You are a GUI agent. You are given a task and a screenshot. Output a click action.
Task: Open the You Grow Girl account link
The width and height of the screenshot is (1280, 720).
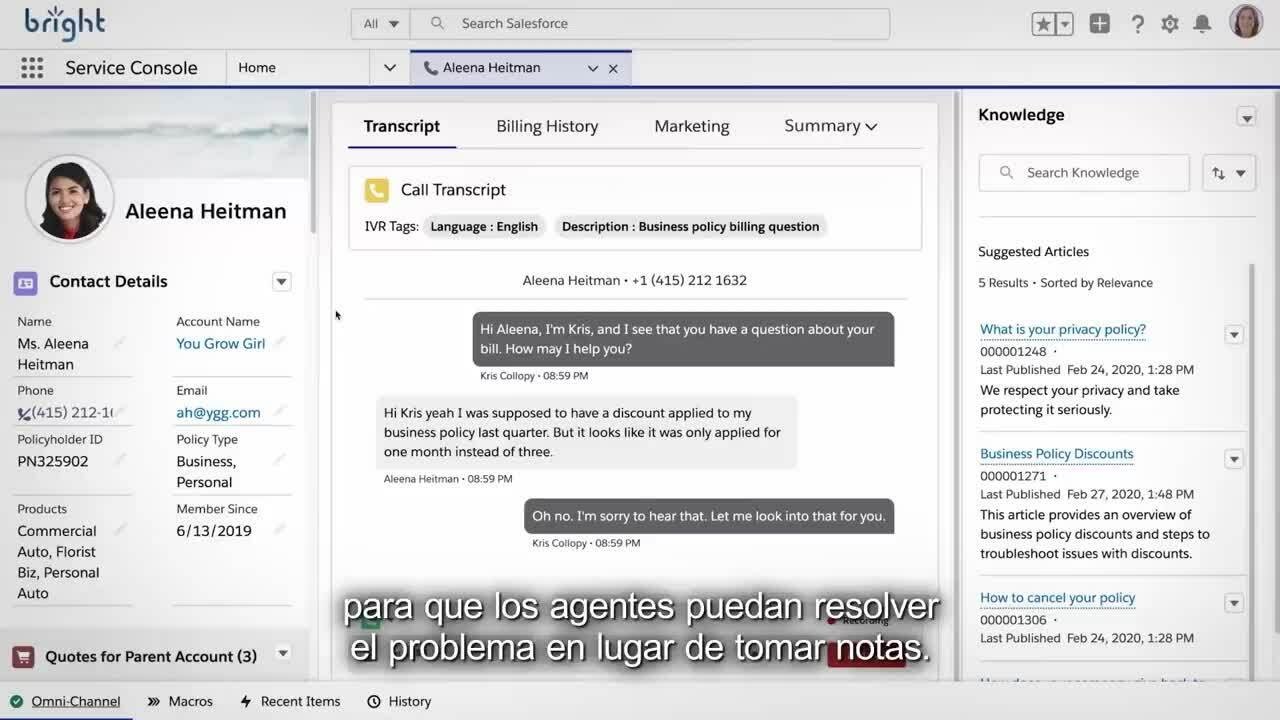[x=221, y=343]
